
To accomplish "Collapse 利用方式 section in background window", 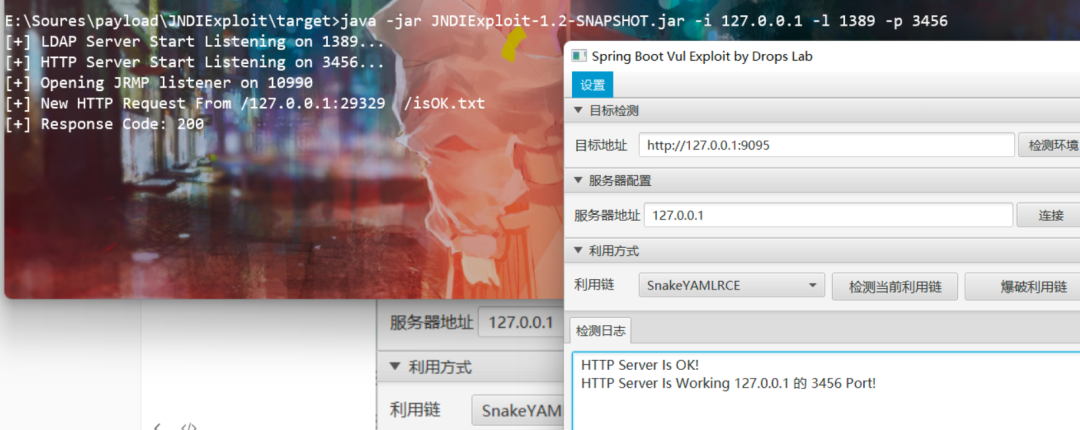I will pyautogui.click(x=394, y=367).
